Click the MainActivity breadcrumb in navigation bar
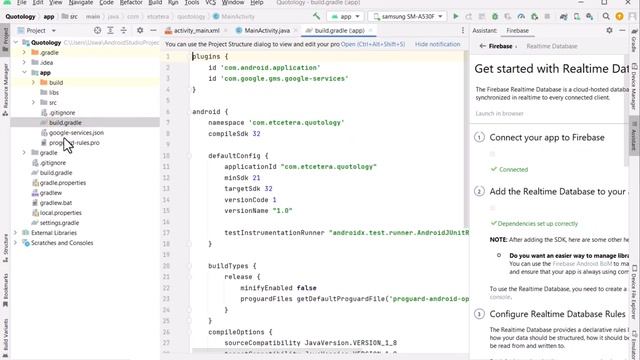Screen dimensions: 640x360 click(x=234, y=16)
